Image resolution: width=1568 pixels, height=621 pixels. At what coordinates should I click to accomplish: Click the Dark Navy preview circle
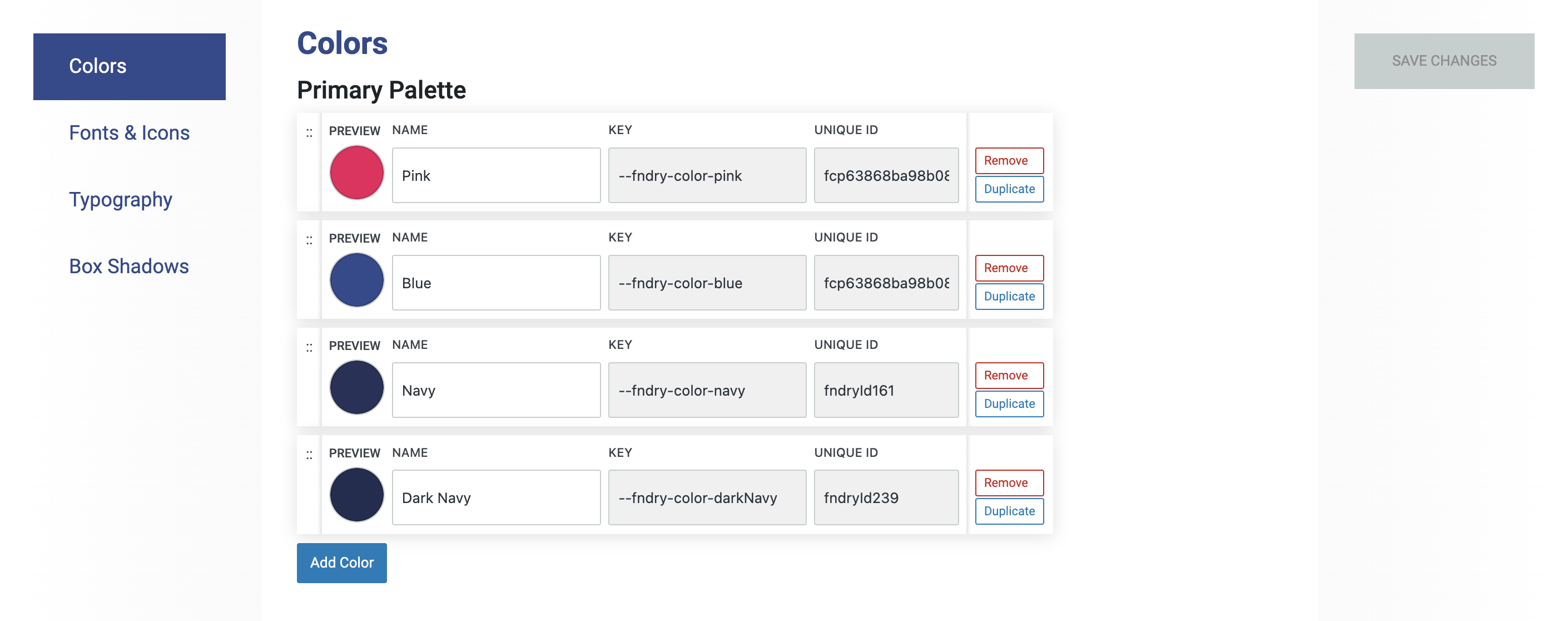click(x=357, y=495)
